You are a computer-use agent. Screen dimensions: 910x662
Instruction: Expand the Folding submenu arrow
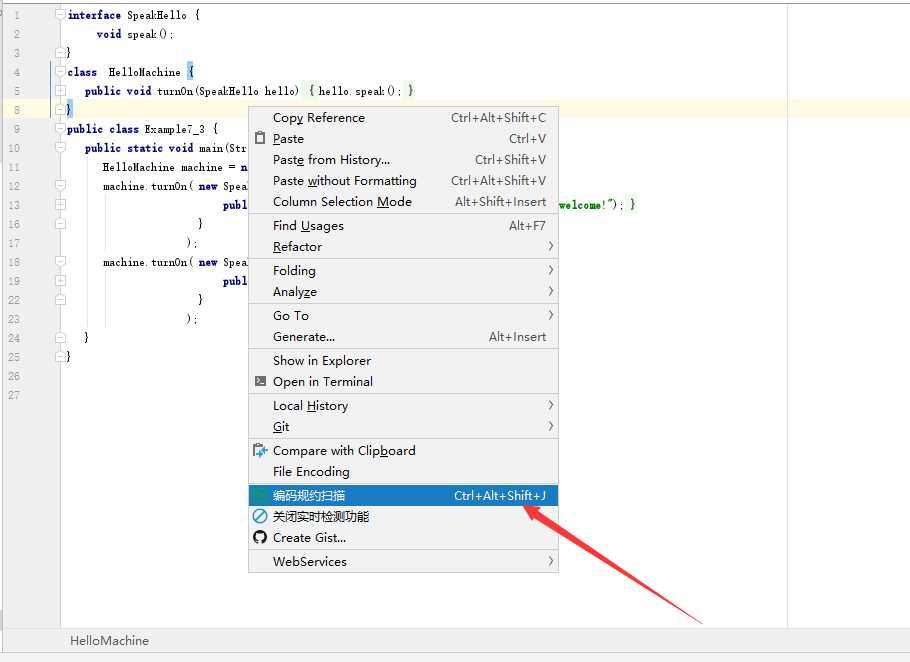point(550,270)
